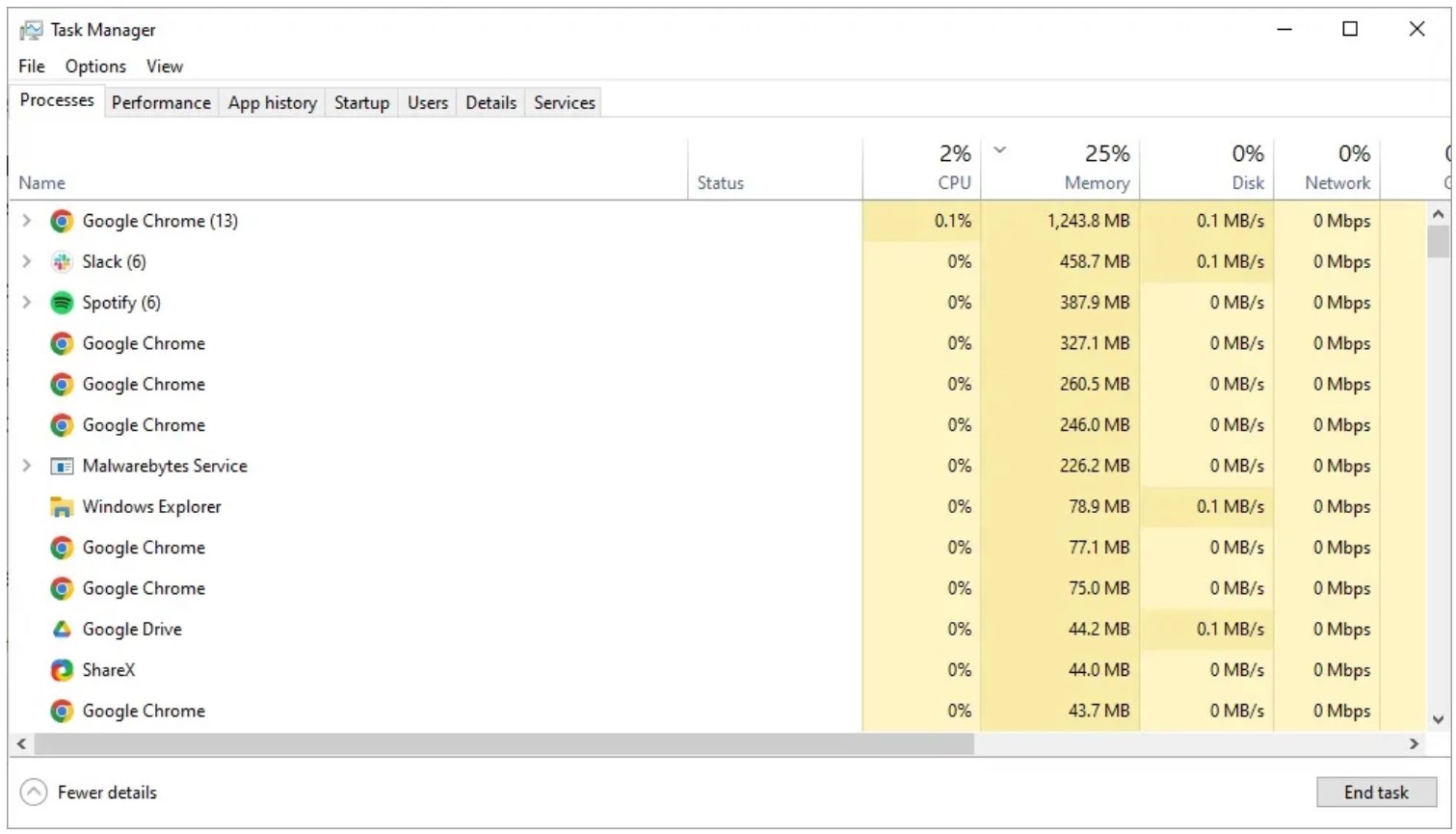Open the Options menu
The width and height of the screenshot is (1456, 834).
[x=95, y=67]
